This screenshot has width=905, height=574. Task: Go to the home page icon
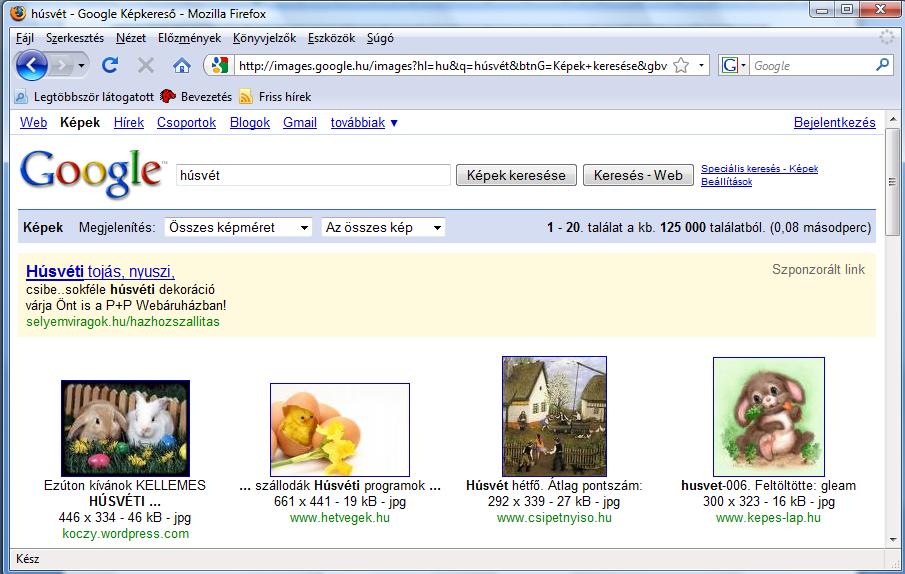[x=182, y=65]
